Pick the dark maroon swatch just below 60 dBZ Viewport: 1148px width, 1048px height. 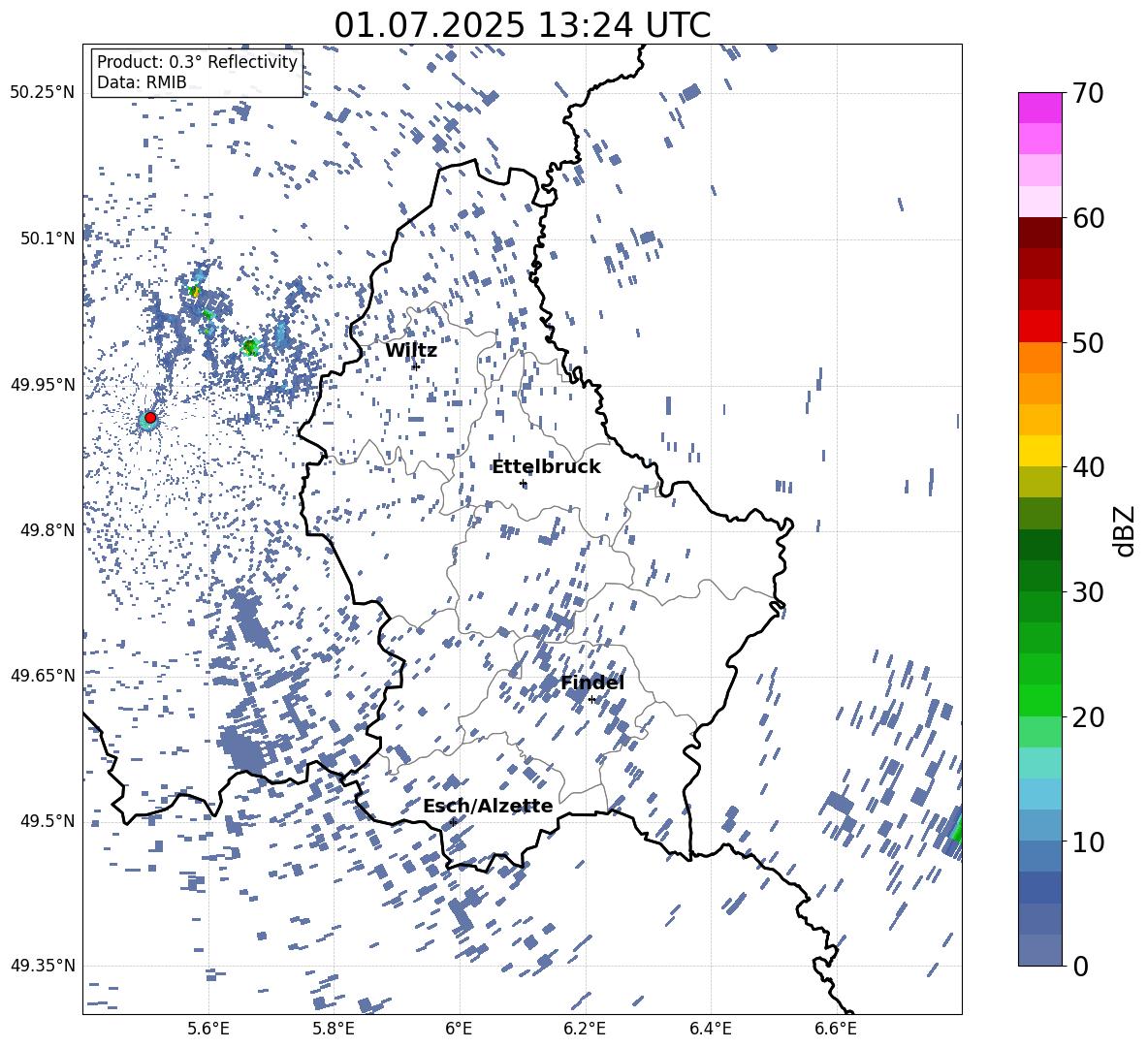1039,233
